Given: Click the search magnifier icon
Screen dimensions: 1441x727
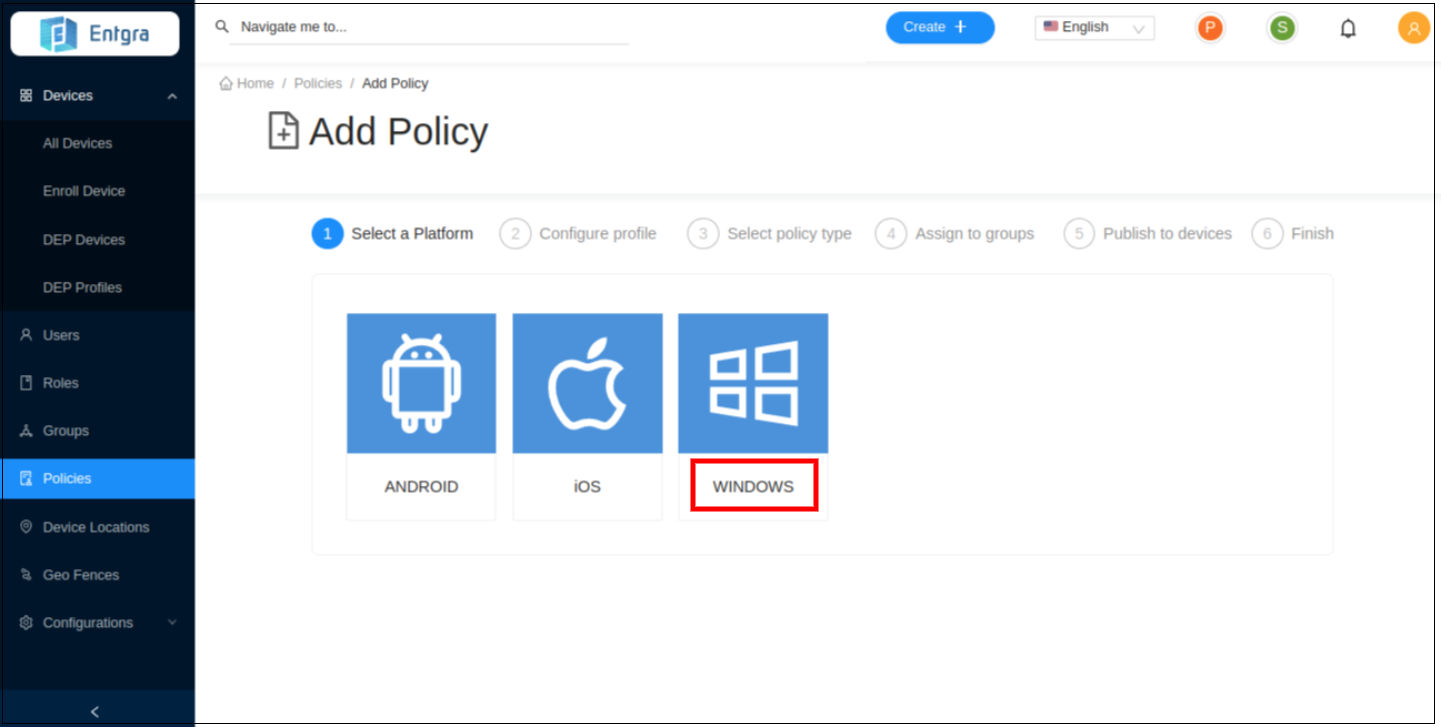Looking at the screenshot, I should [222, 26].
